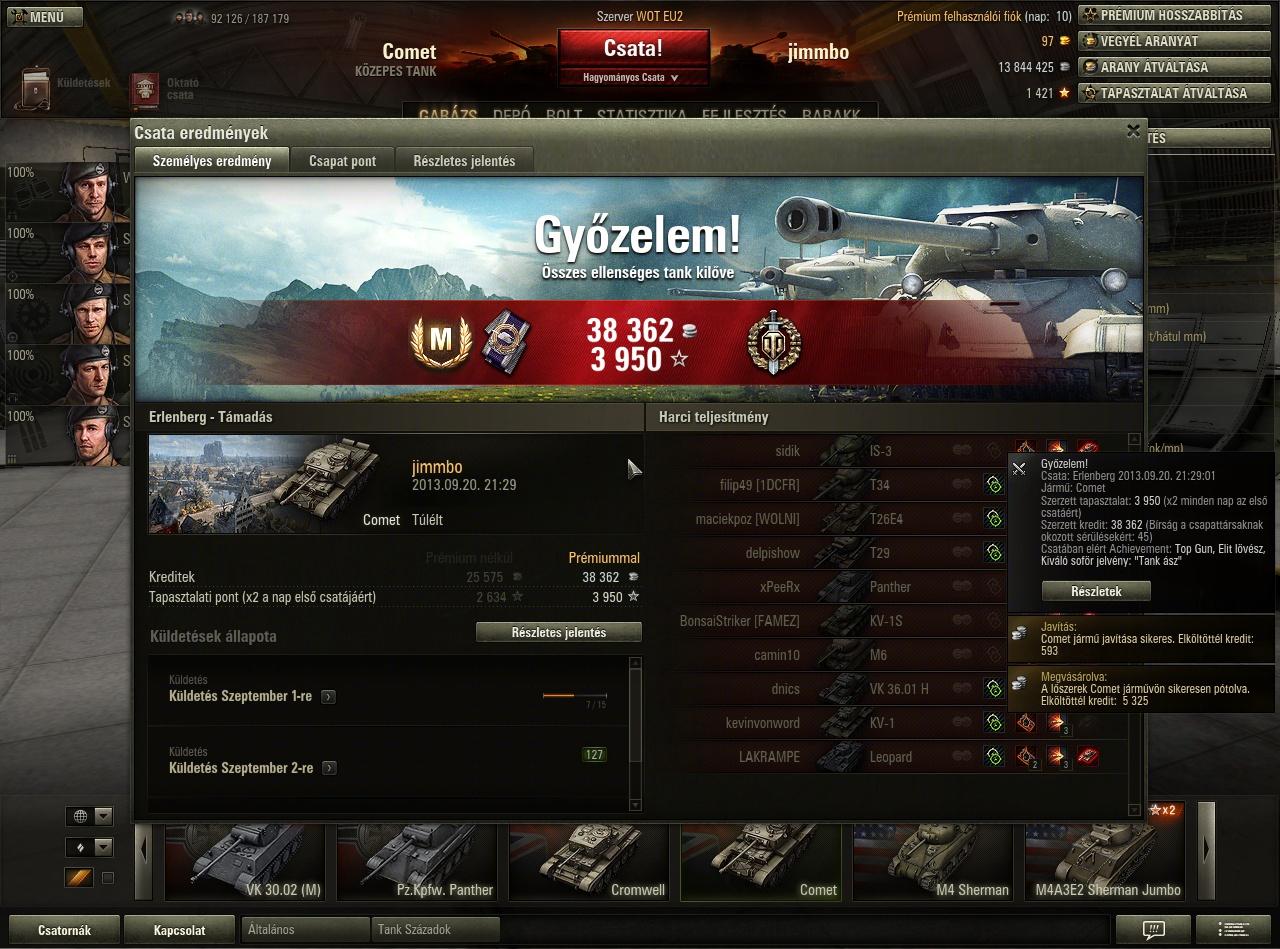Click the Küldetések missions icon
The height and width of the screenshot is (949, 1280).
[x=37, y=88]
